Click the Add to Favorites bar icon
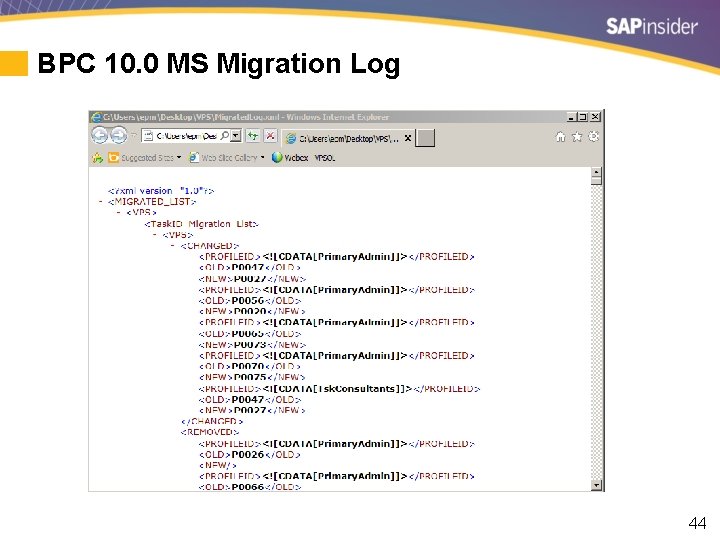The image size is (720, 540). [97, 158]
